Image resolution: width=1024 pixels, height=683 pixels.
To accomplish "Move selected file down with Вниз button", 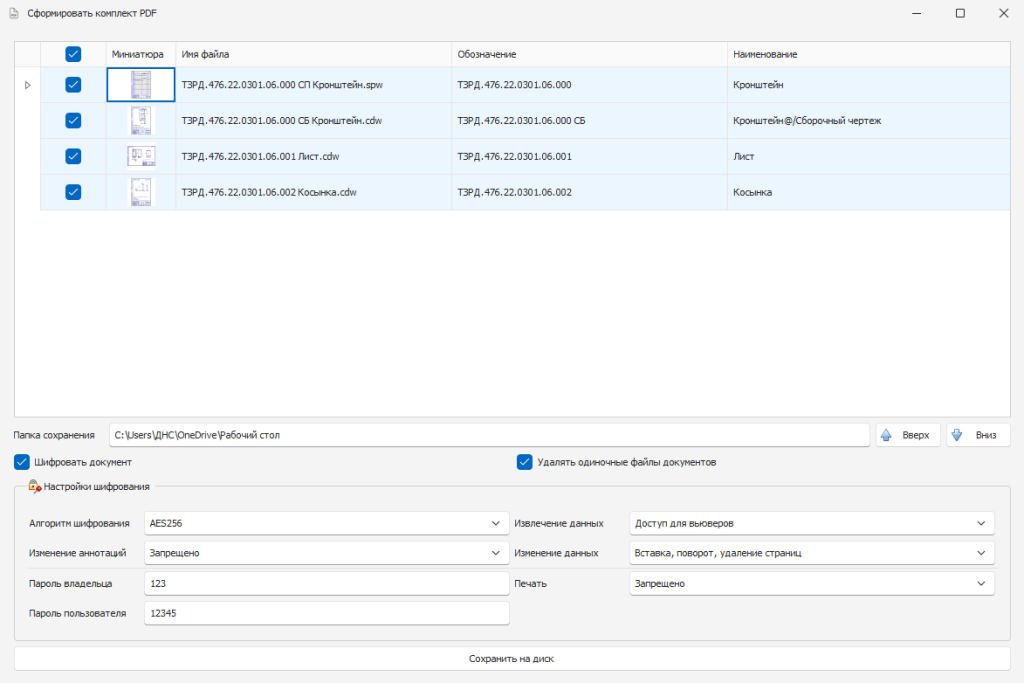I will (977, 435).
